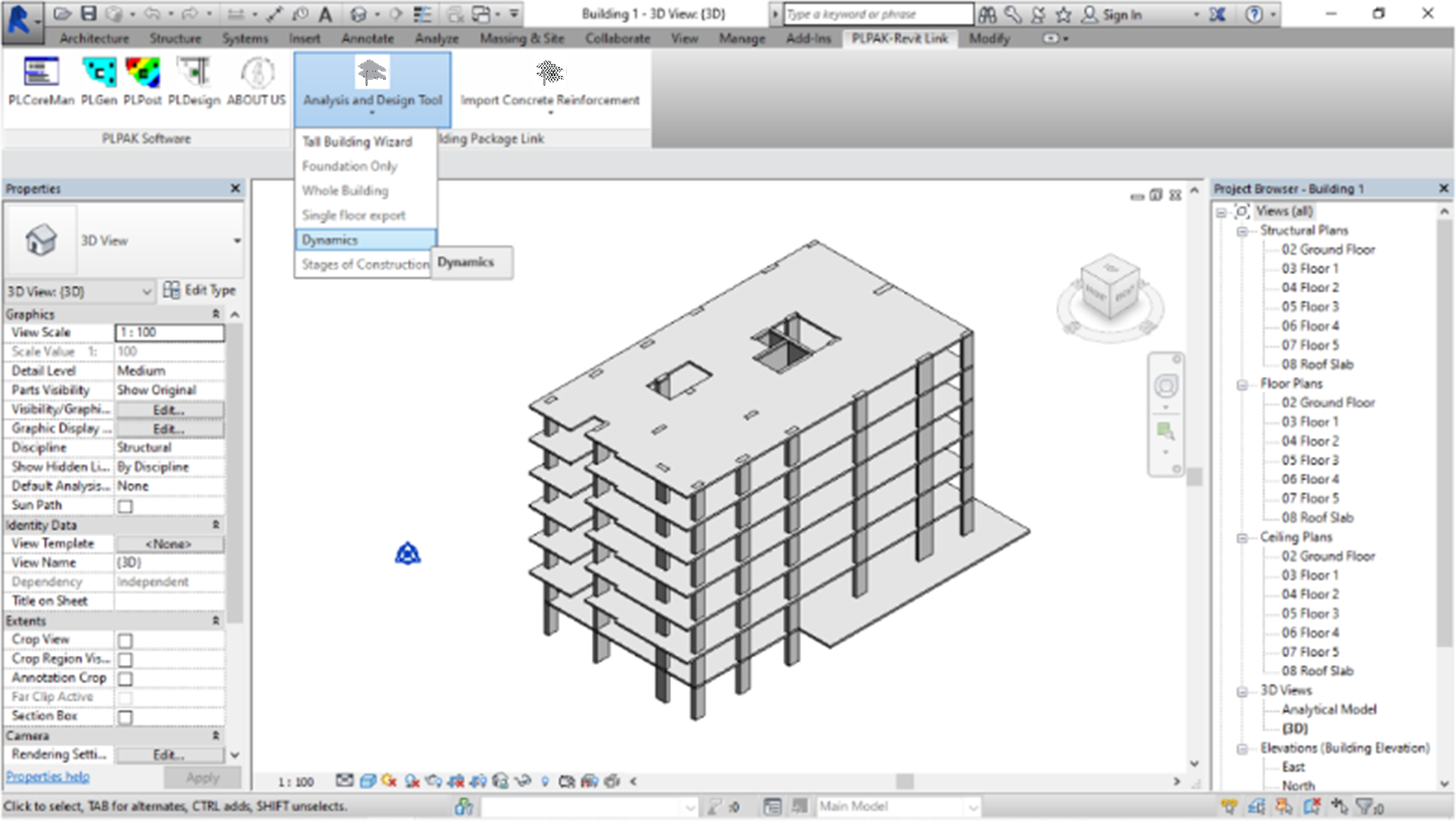Click the Edit Type icon button
Image resolution: width=1456 pixels, height=822 pixels.
(199, 290)
